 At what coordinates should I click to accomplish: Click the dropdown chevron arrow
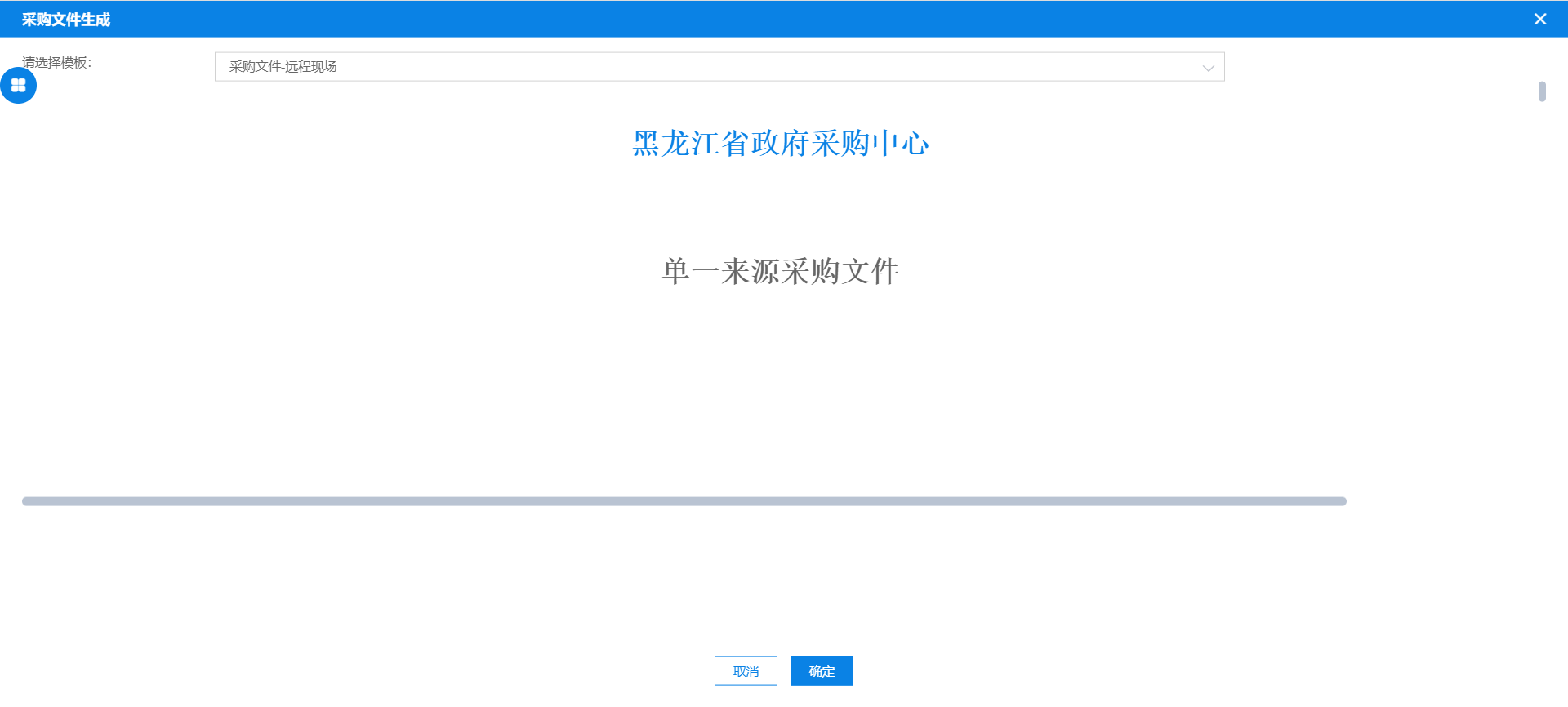[1208, 68]
